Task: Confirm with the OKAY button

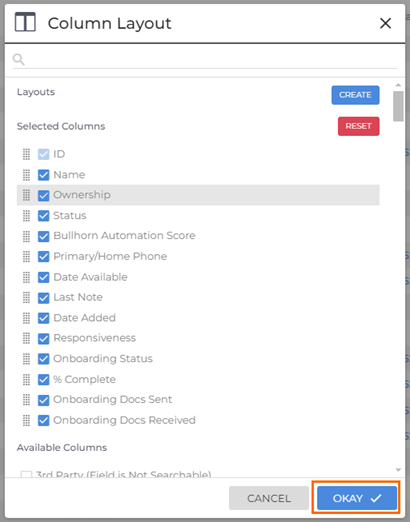Action: (x=357, y=498)
